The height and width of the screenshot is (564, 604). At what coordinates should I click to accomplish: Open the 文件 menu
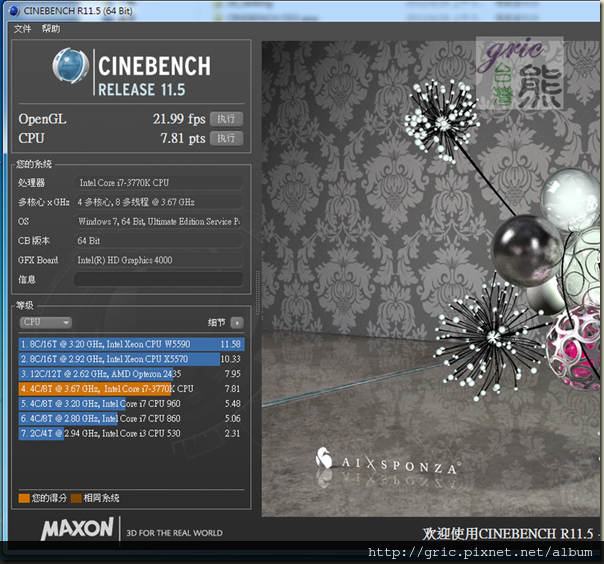pyautogui.click(x=22, y=29)
